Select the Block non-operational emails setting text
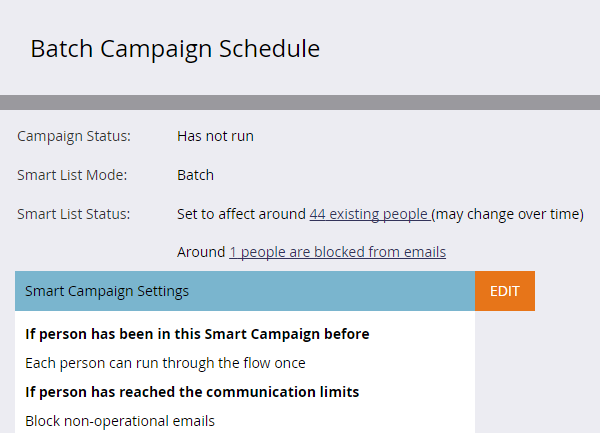 [120, 420]
